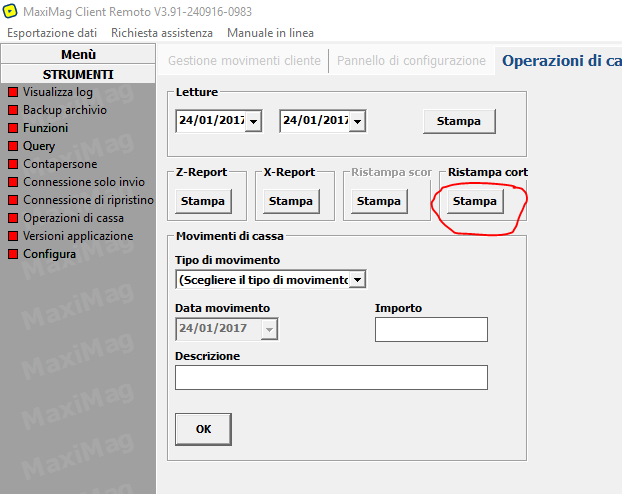This screenshot has height=494, width=622.
Task: Click red square beside Operazioni di cassa
Action: click(x=13, y=218)
